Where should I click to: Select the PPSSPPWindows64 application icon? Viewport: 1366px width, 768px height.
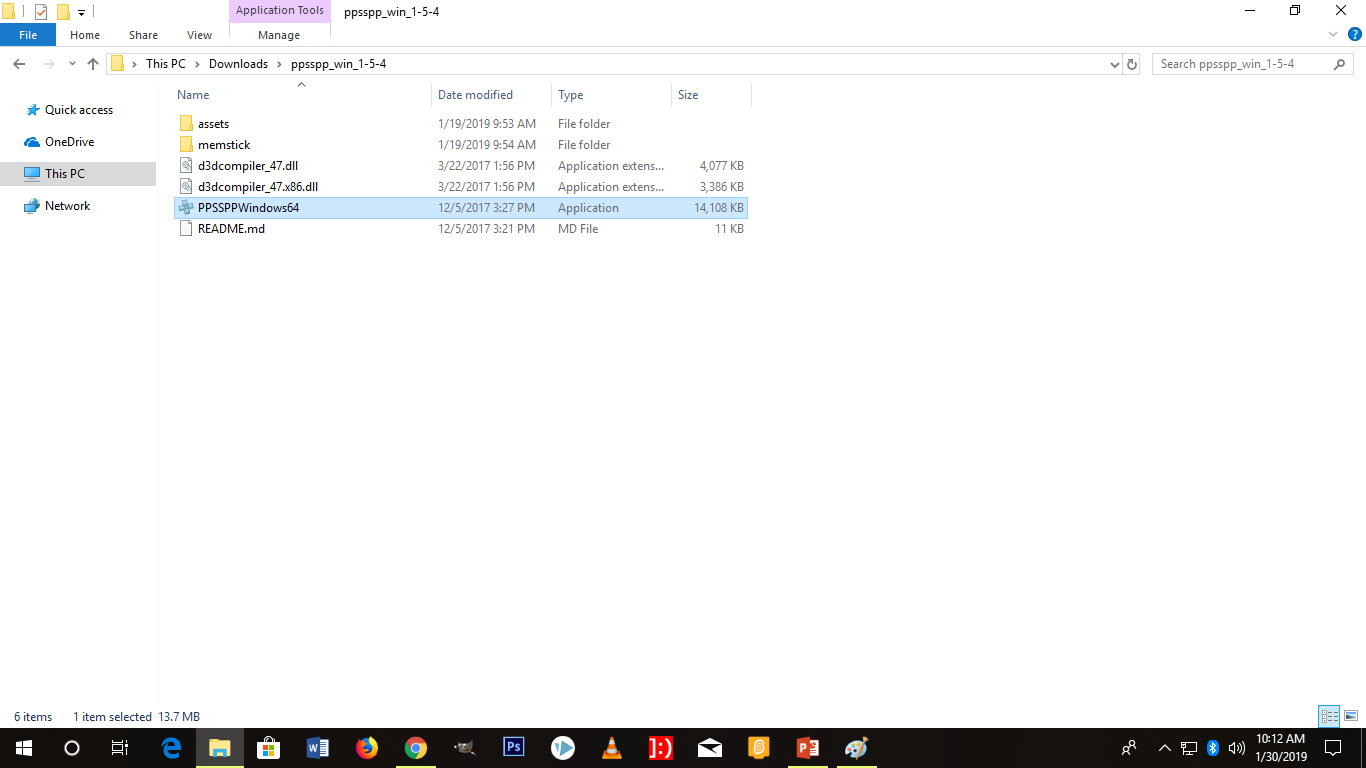click(x=186, y=208)
